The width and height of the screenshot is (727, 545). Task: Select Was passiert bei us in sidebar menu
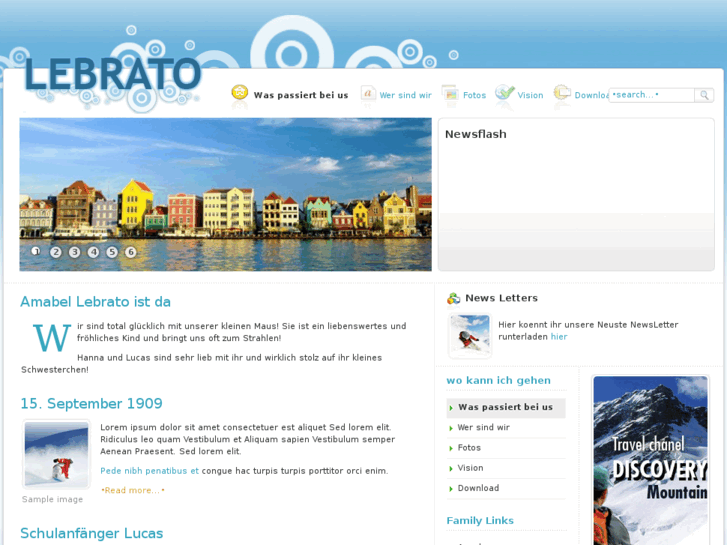click(505, 407)
